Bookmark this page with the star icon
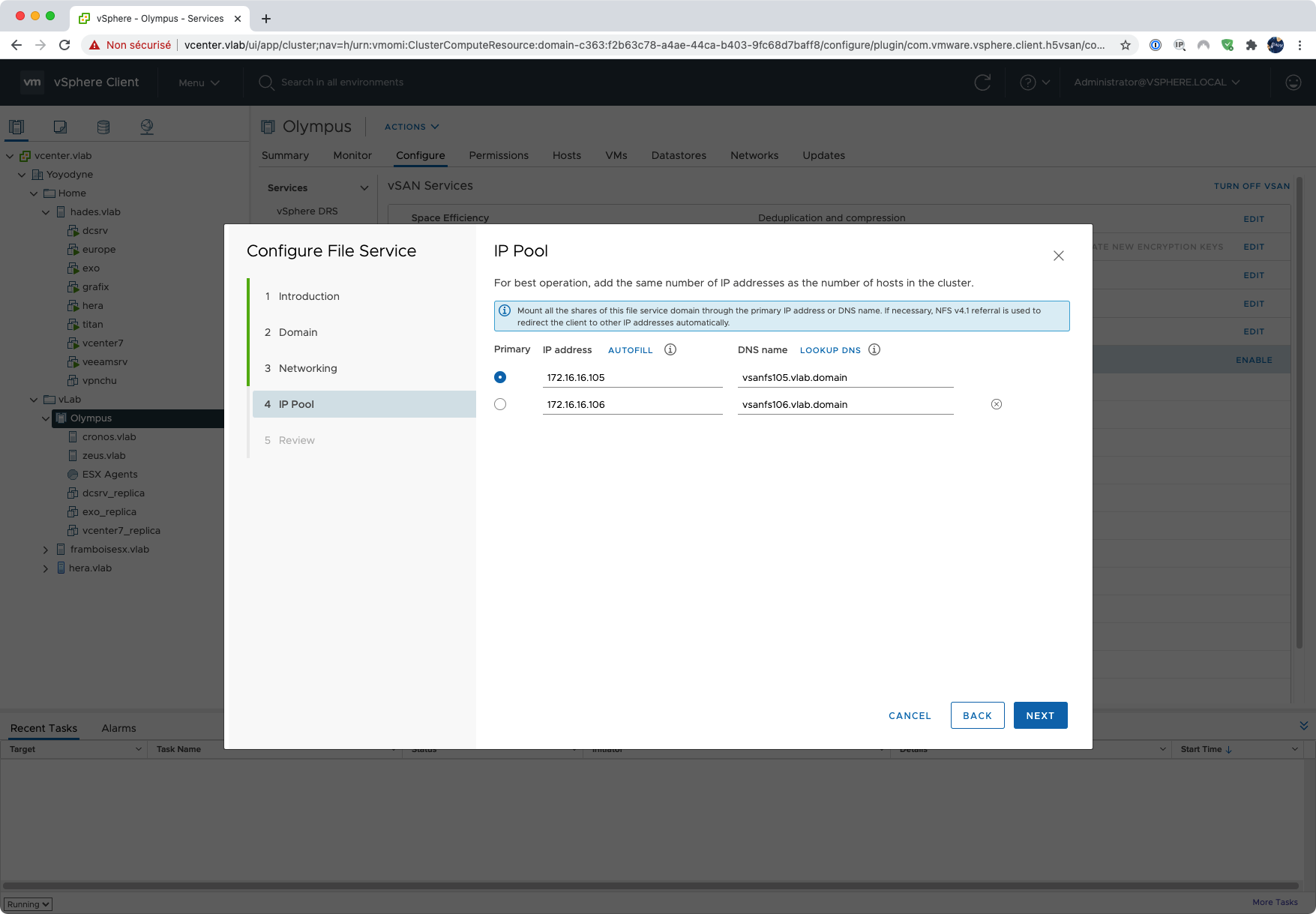Image resolution: width=1316 pixels, height=914 pixels. click(x=1125, y=45)
